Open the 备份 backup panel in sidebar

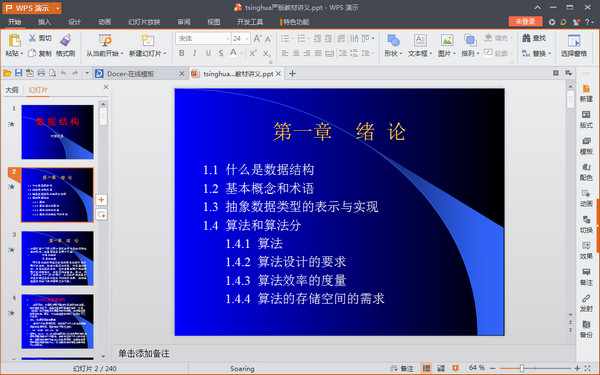pyautogui.click(x=586, y=329)
